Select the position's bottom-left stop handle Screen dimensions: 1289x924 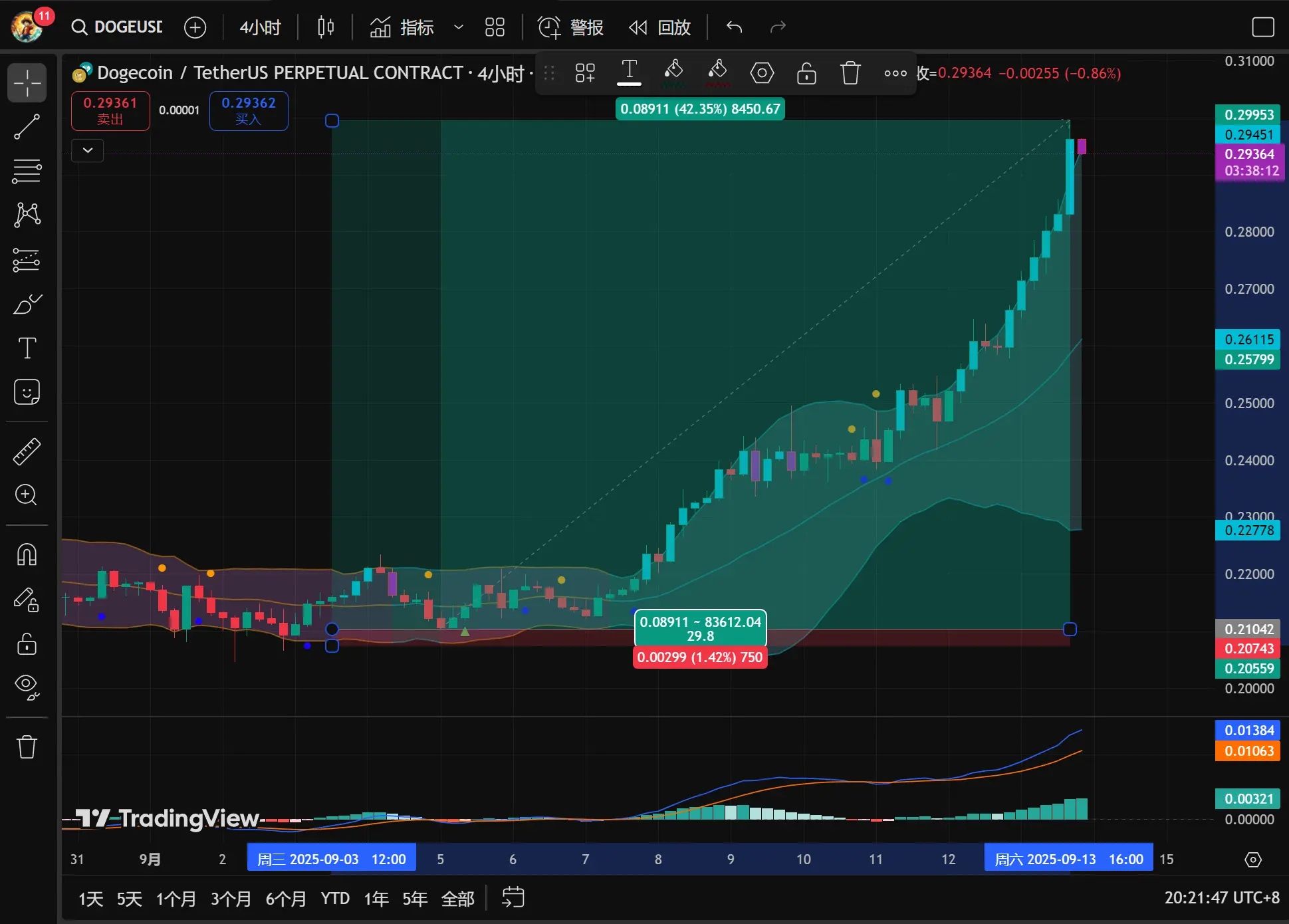click(332, 645)
